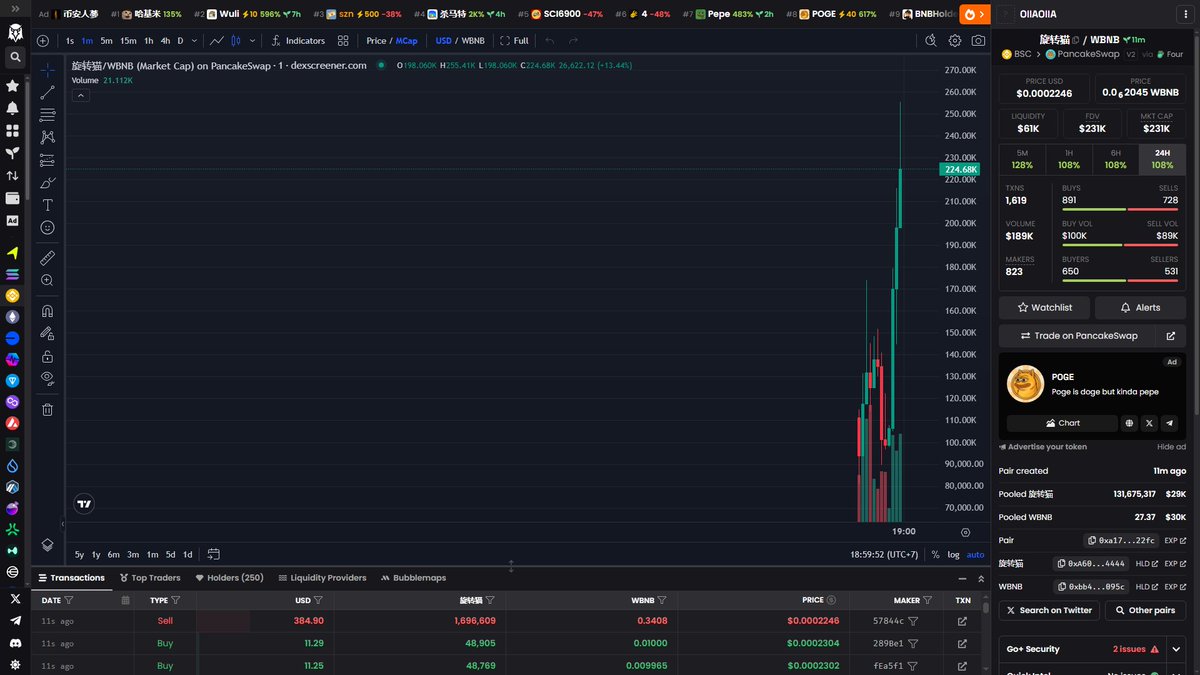Toggle lock all drawings
Viewport: 1200px width, 675px height.
tap(47, 357)
